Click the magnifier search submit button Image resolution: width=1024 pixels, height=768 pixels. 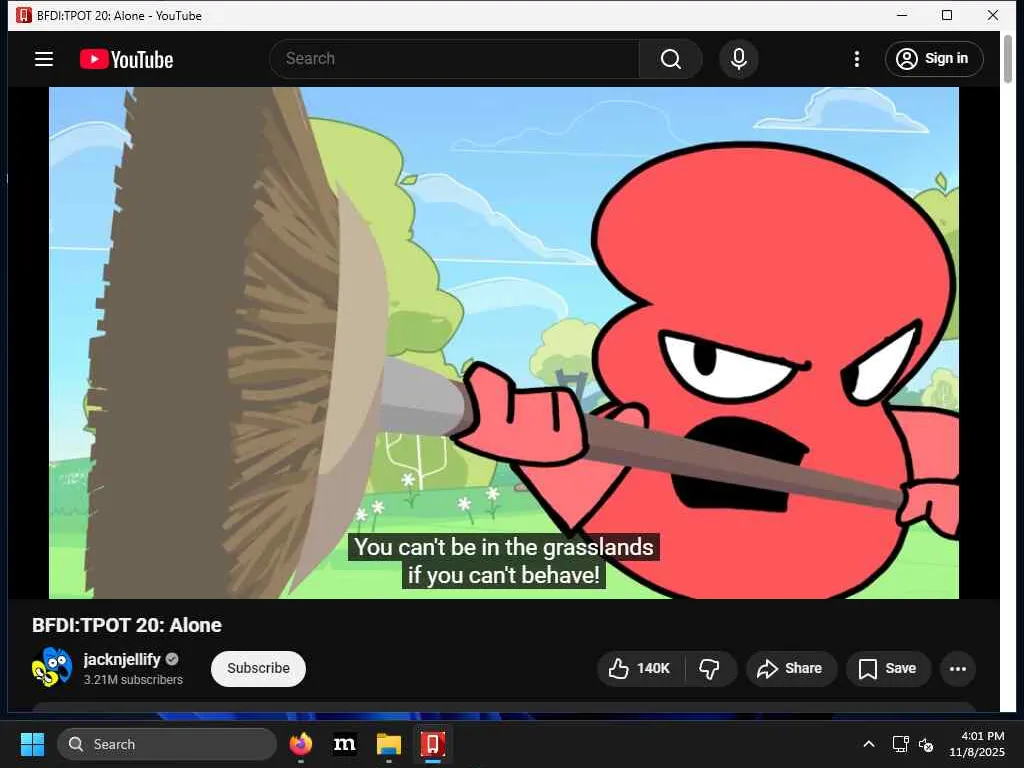click(x=671, y=59)
